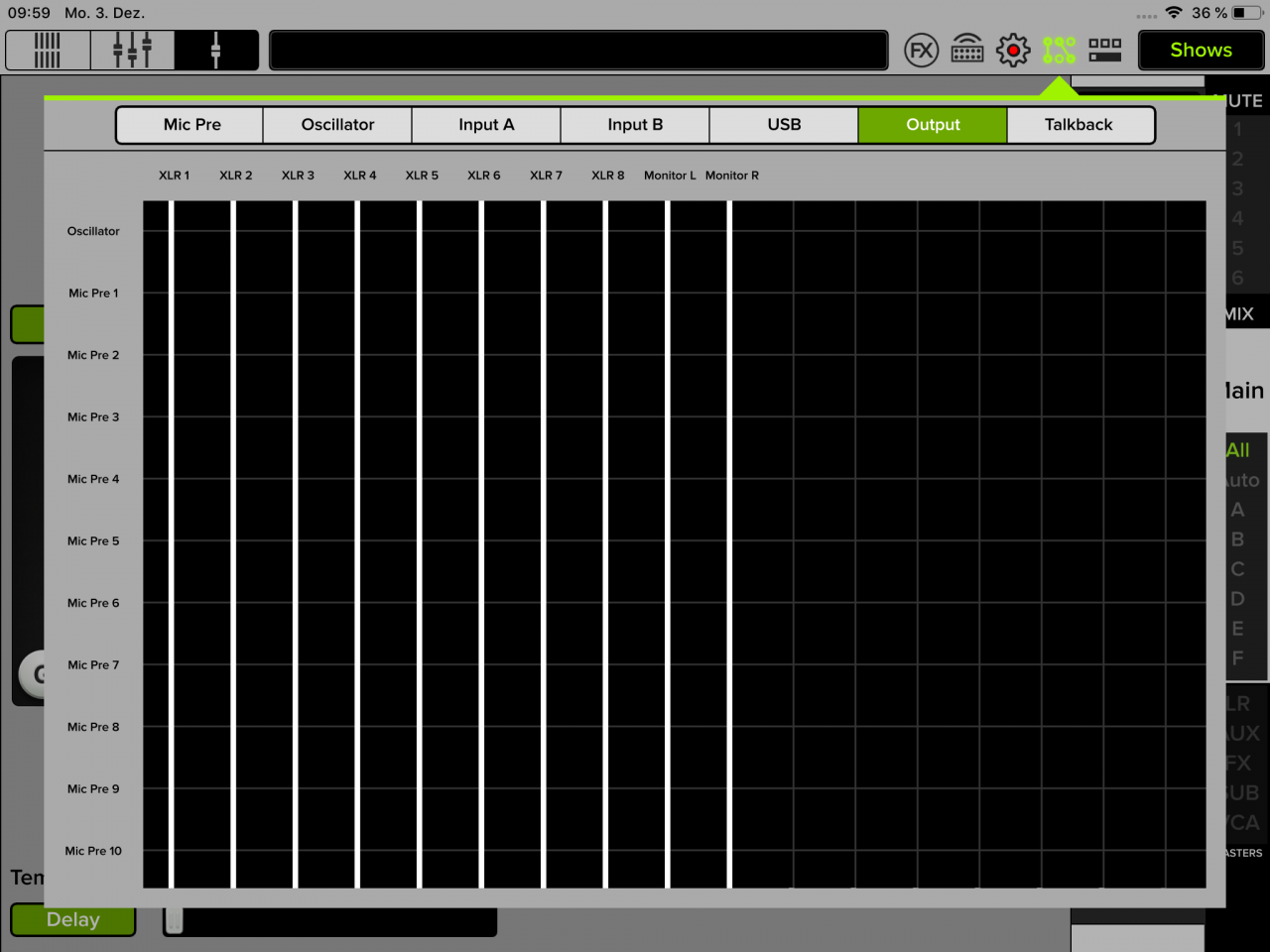This screenshot has width=1270, height=952.
Task: Click the Oscillator row label
Action: 93,231
